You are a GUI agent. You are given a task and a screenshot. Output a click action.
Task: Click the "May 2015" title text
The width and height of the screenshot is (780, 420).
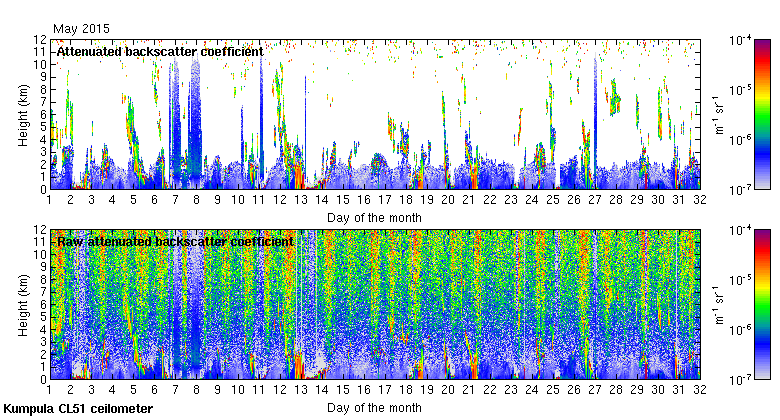coord(81,29)
